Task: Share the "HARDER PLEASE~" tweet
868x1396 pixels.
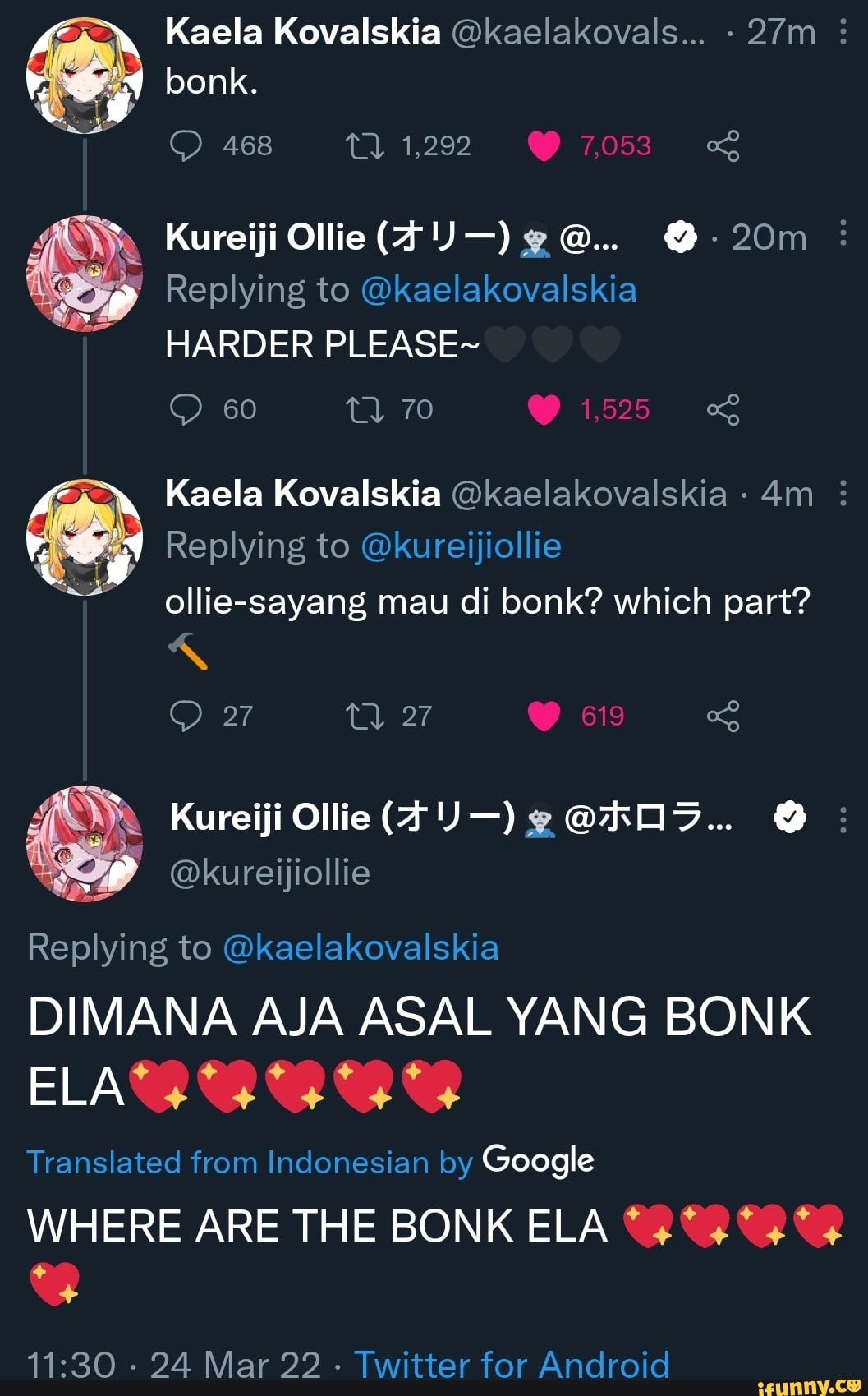Action: pos(723,409)
